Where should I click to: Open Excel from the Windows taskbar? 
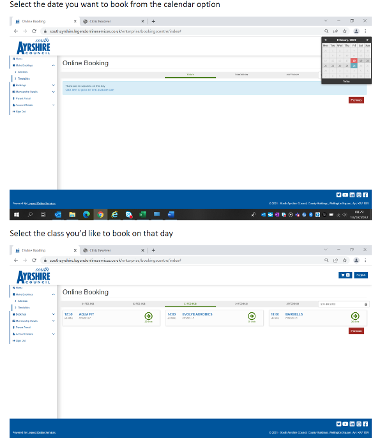point(143,214)
